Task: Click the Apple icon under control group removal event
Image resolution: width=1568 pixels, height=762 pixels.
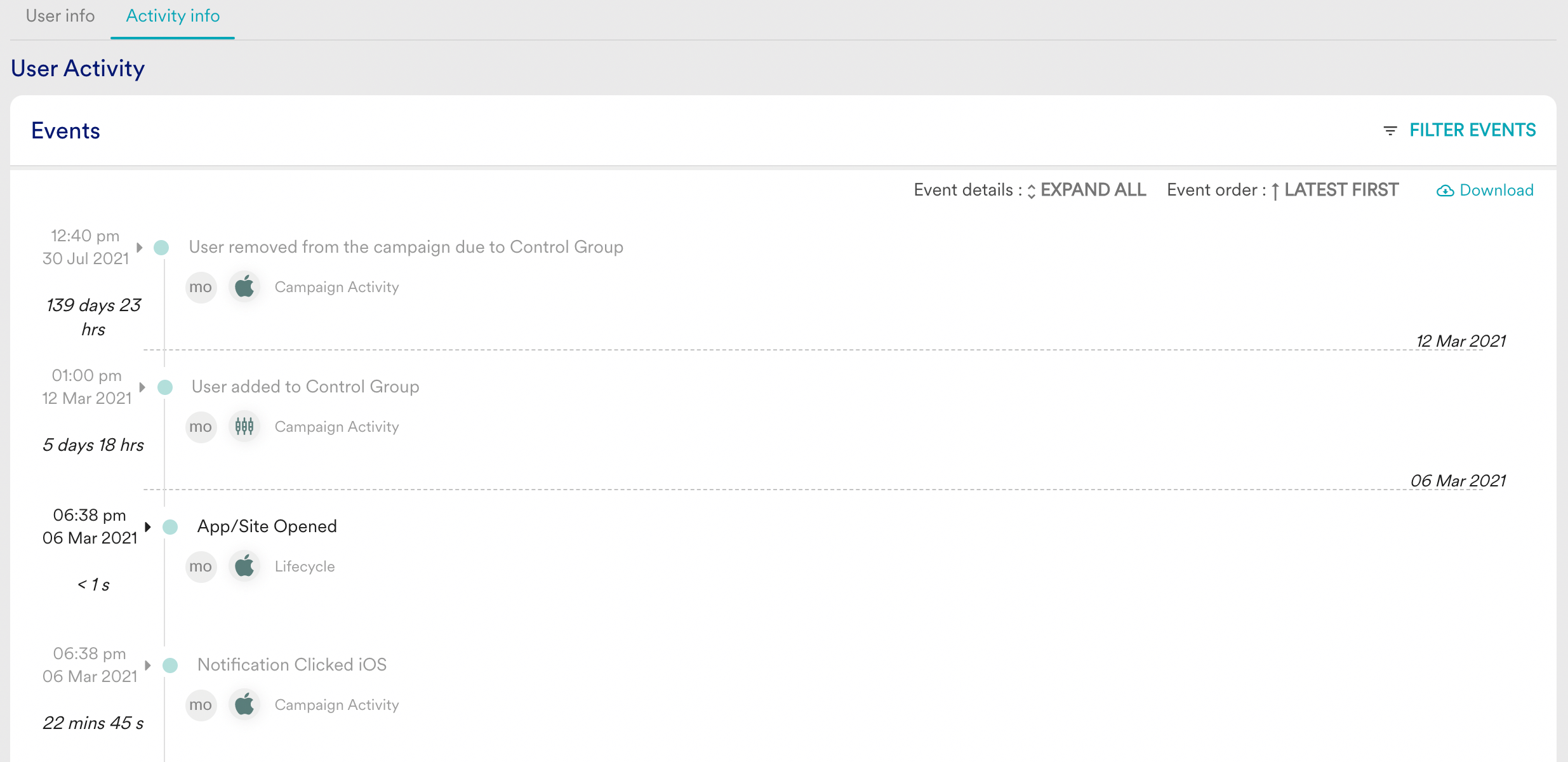Action: click(x=244, y=287)
